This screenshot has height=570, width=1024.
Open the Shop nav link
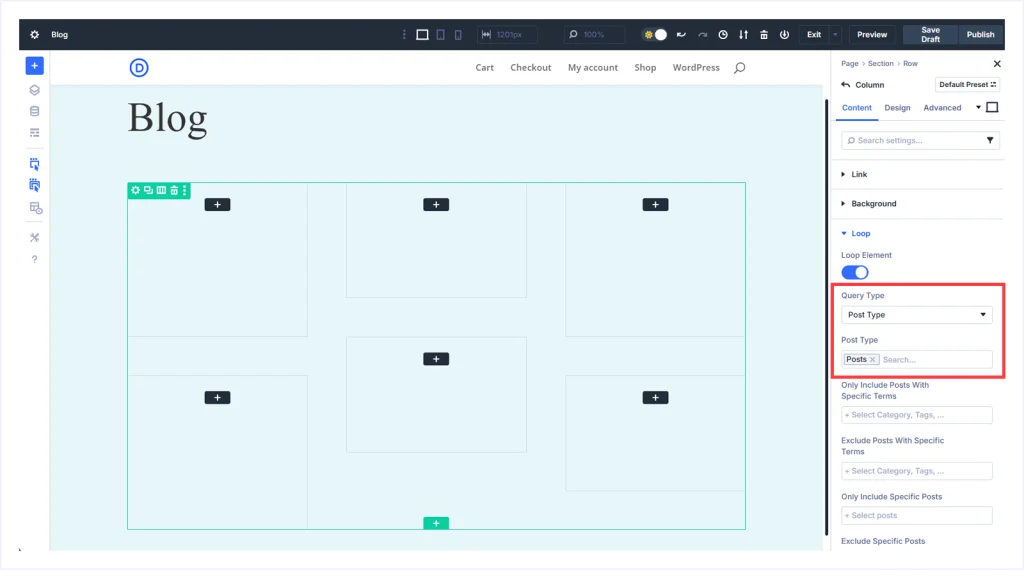645,67
